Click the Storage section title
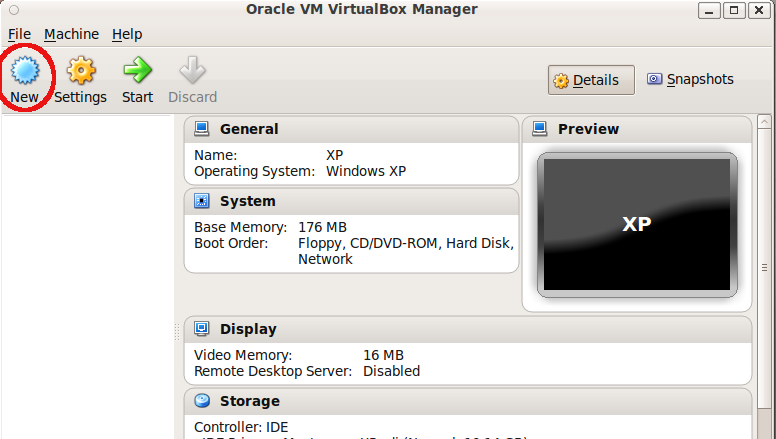 [249, 401]
